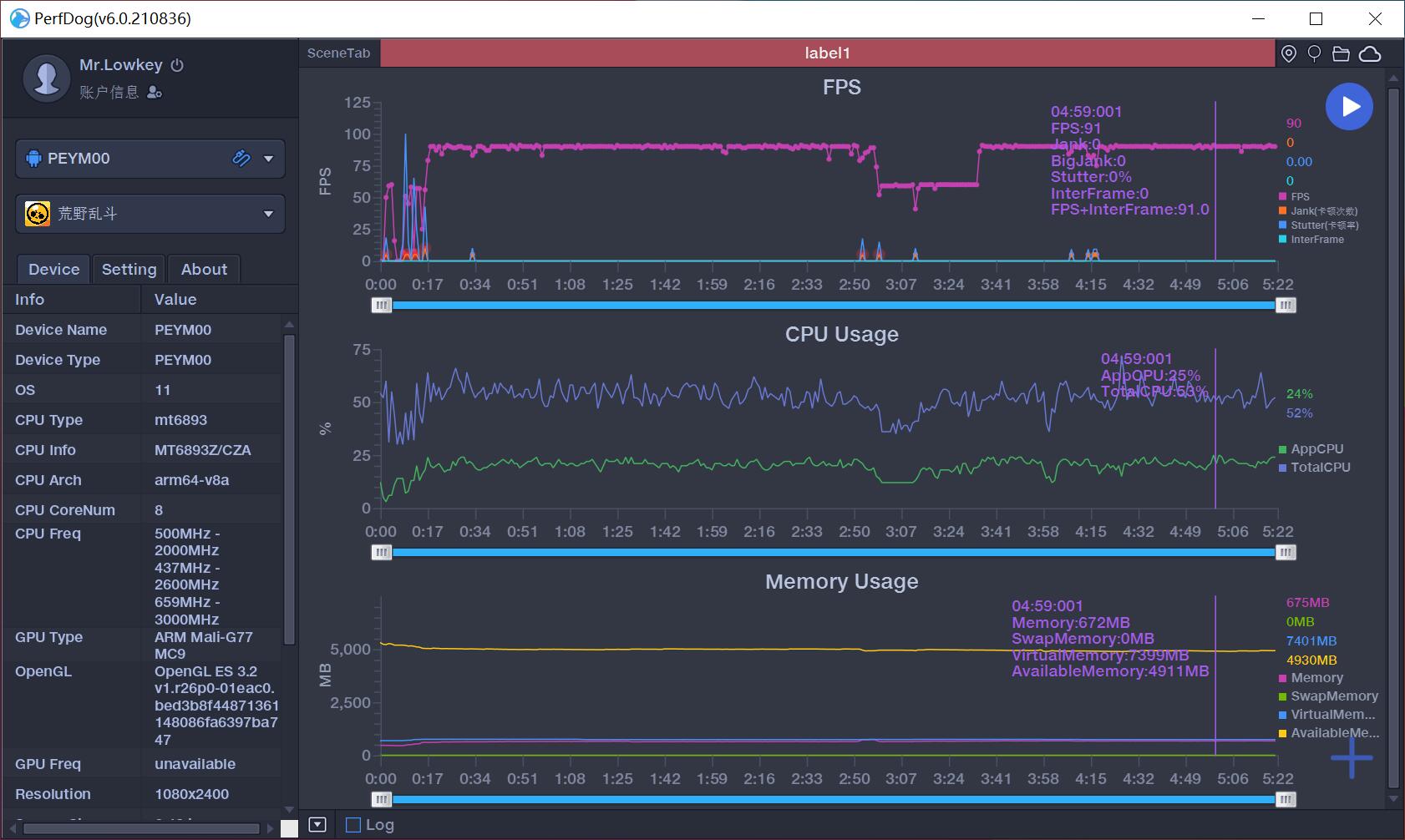Click the account info user icon
1405x840 pixels.
(x=155, y=93)
